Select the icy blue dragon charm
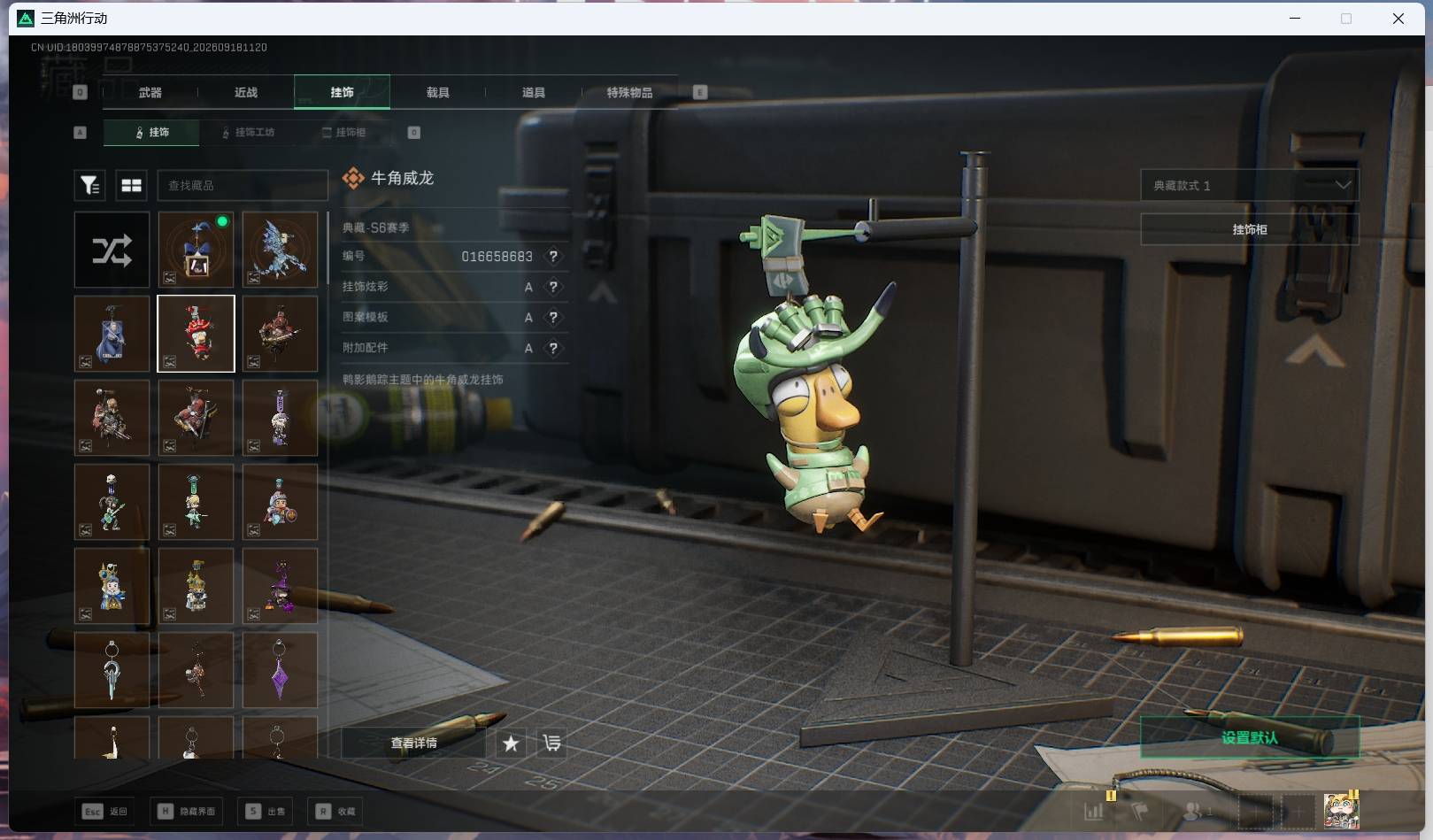This screenshot has width=1433, height=840. [x=280, y=250]
